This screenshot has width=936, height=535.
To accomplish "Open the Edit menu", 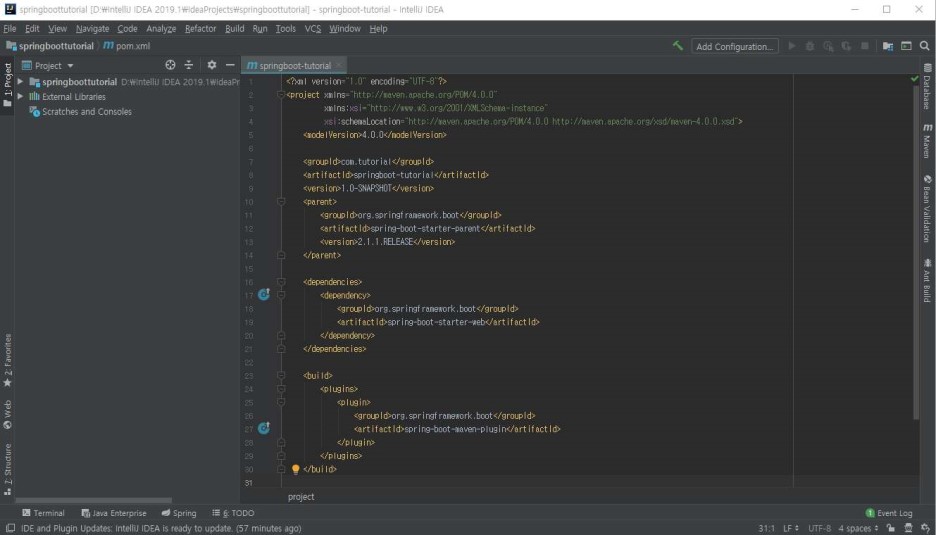I will point(32,29).
